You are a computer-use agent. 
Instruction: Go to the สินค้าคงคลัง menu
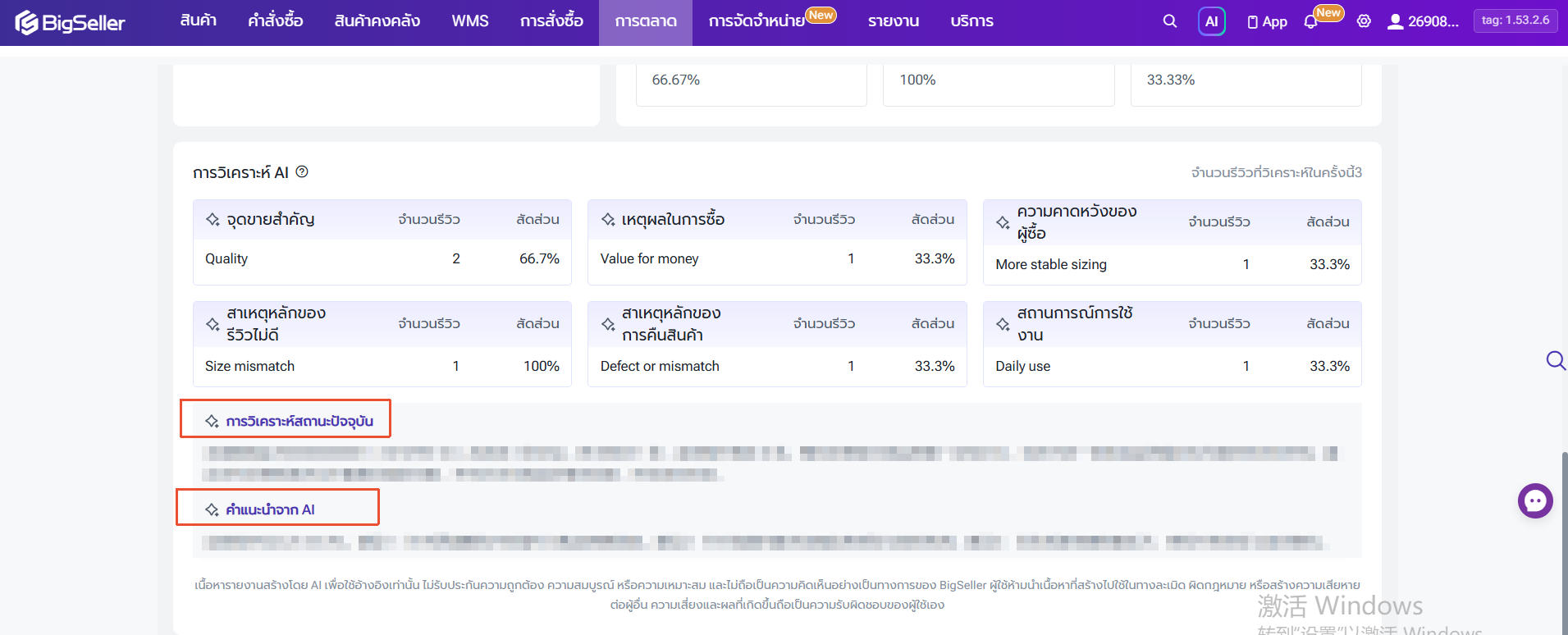tap(377, 21)
